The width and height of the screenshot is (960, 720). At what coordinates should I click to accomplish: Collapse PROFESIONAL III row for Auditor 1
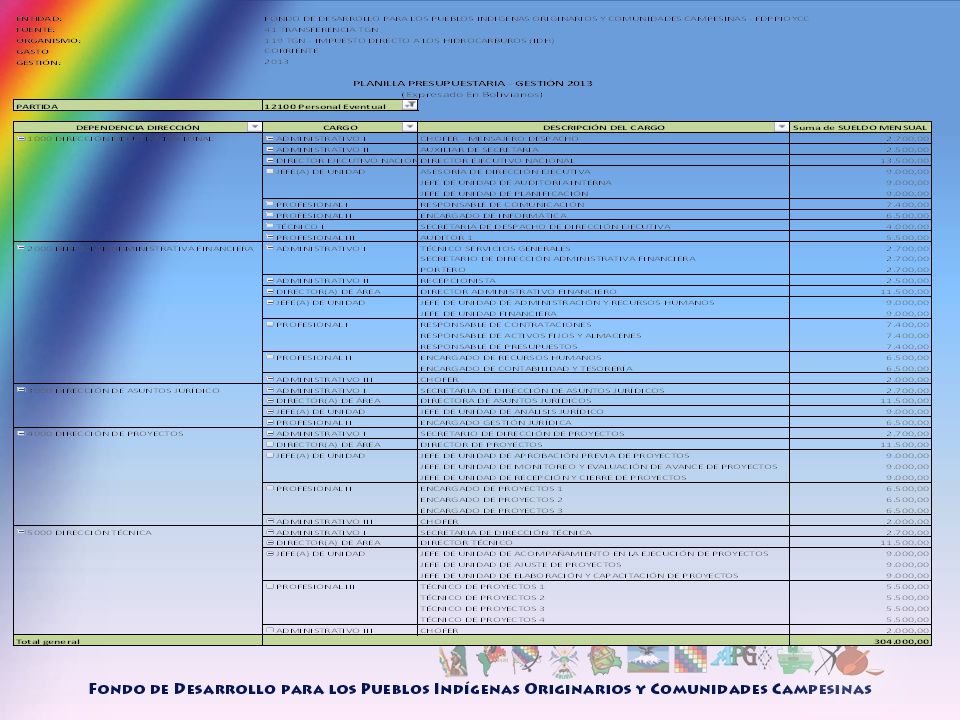(x=270, y=237)
